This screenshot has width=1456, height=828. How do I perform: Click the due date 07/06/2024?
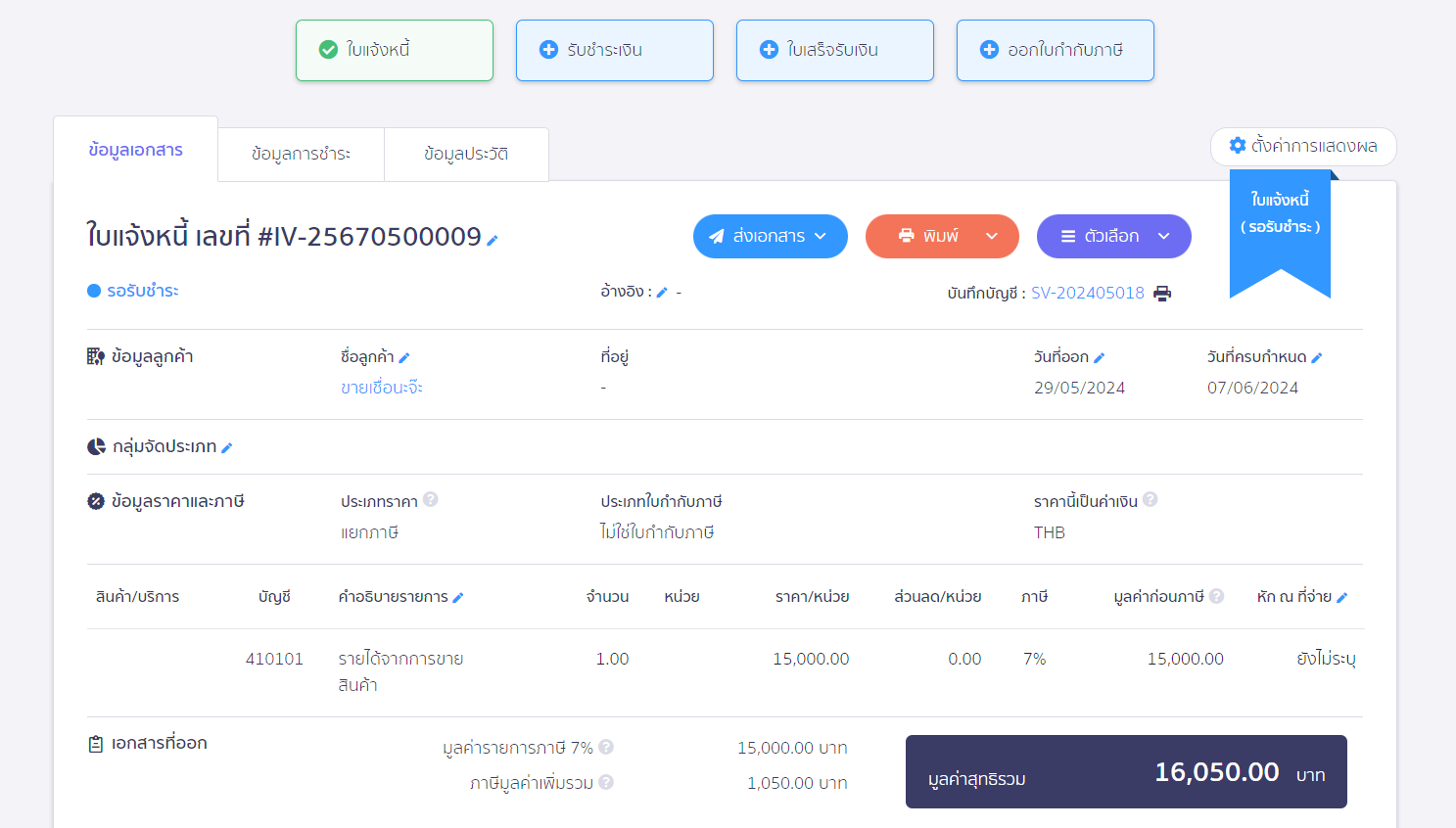(1252, 388)
